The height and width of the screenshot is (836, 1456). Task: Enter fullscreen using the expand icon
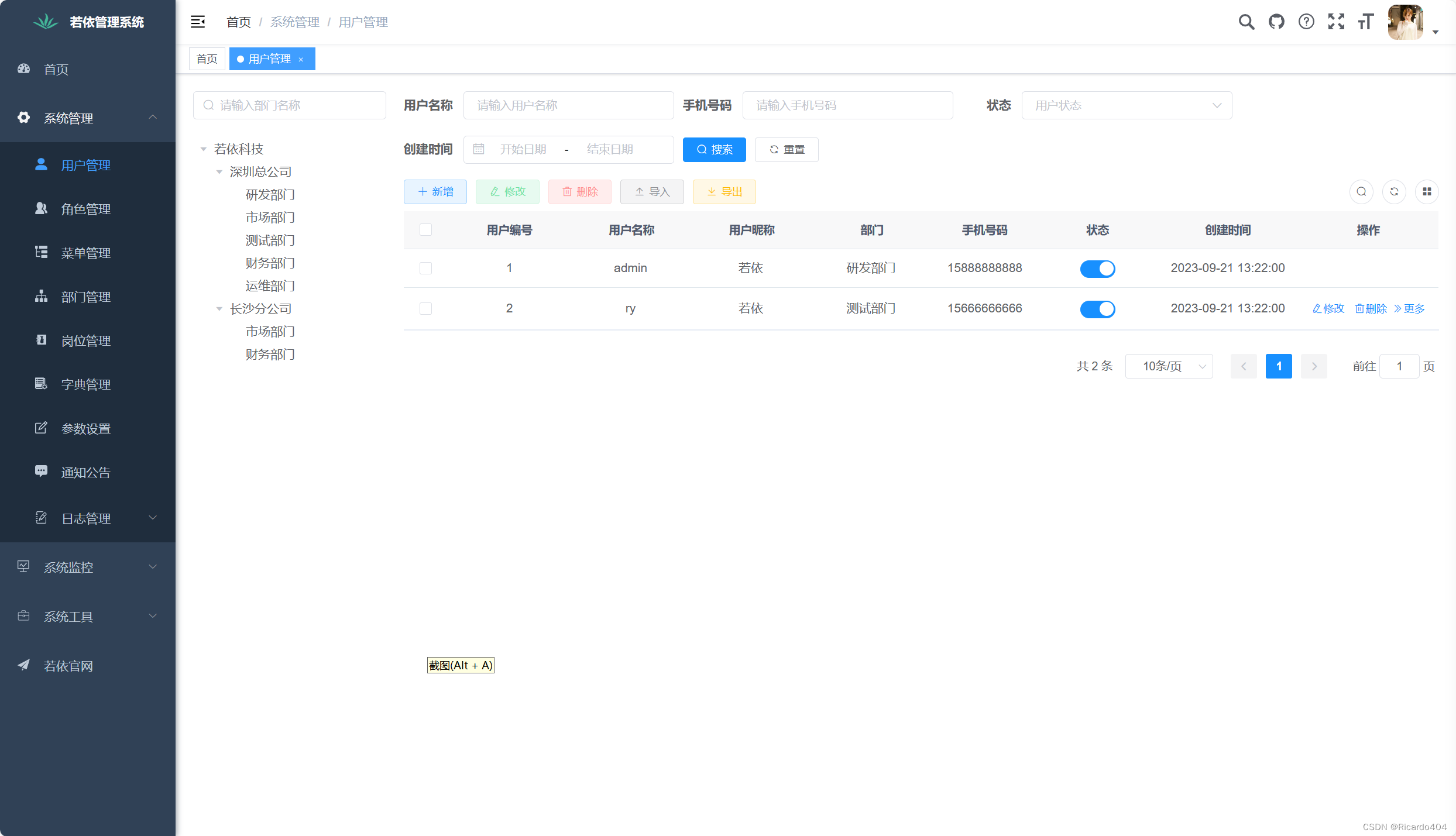[x=1336, y=22]
